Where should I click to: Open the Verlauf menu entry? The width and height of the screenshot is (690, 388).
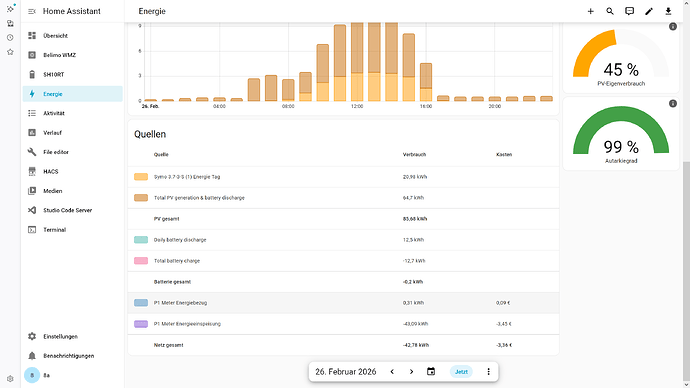pos(73,132)
